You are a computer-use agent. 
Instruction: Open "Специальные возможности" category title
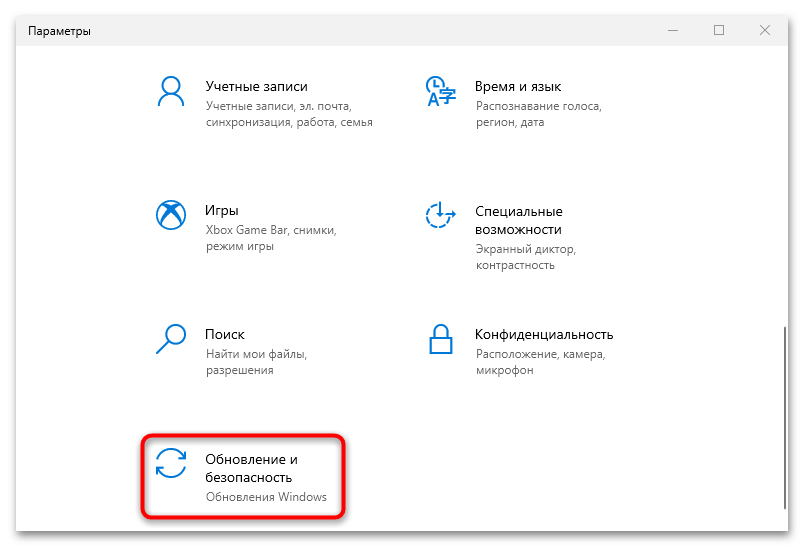518,220
